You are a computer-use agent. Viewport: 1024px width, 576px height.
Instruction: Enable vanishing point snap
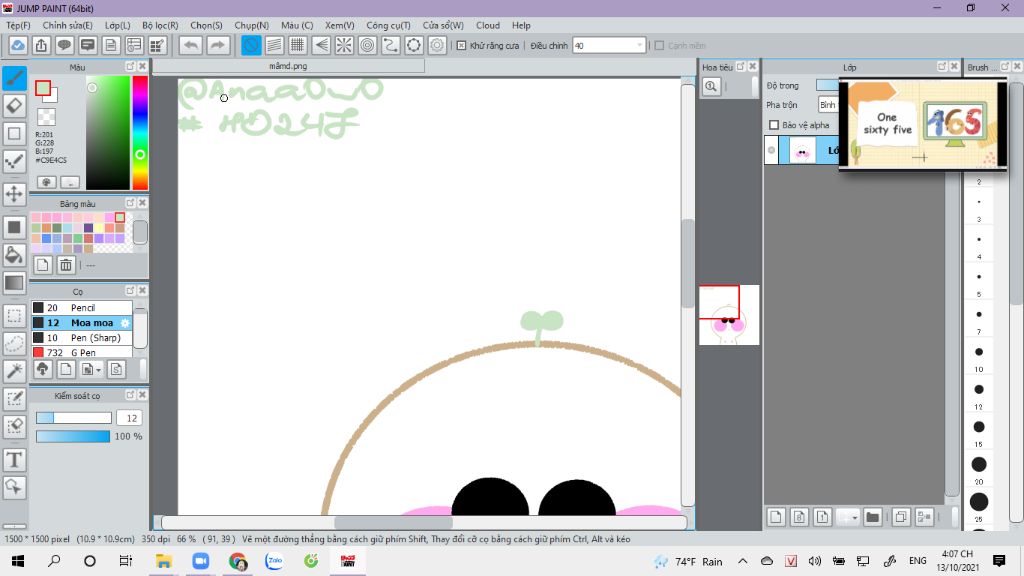321,45
